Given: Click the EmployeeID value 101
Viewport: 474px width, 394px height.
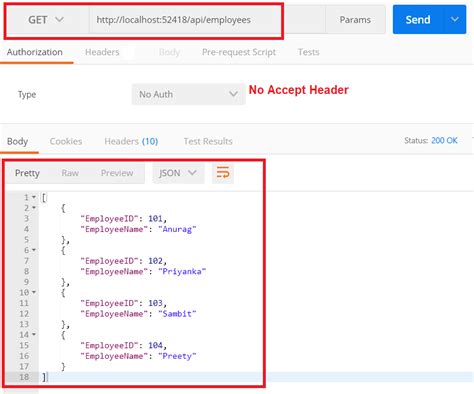Looking at the screenshot, I should click(155, 219).
